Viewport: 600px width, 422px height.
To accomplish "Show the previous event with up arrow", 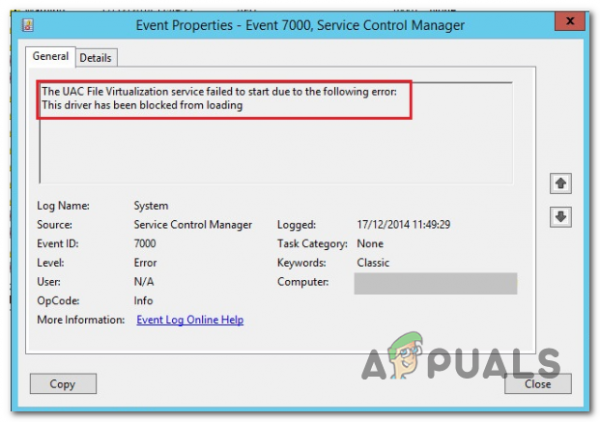I will pos(561,183).
